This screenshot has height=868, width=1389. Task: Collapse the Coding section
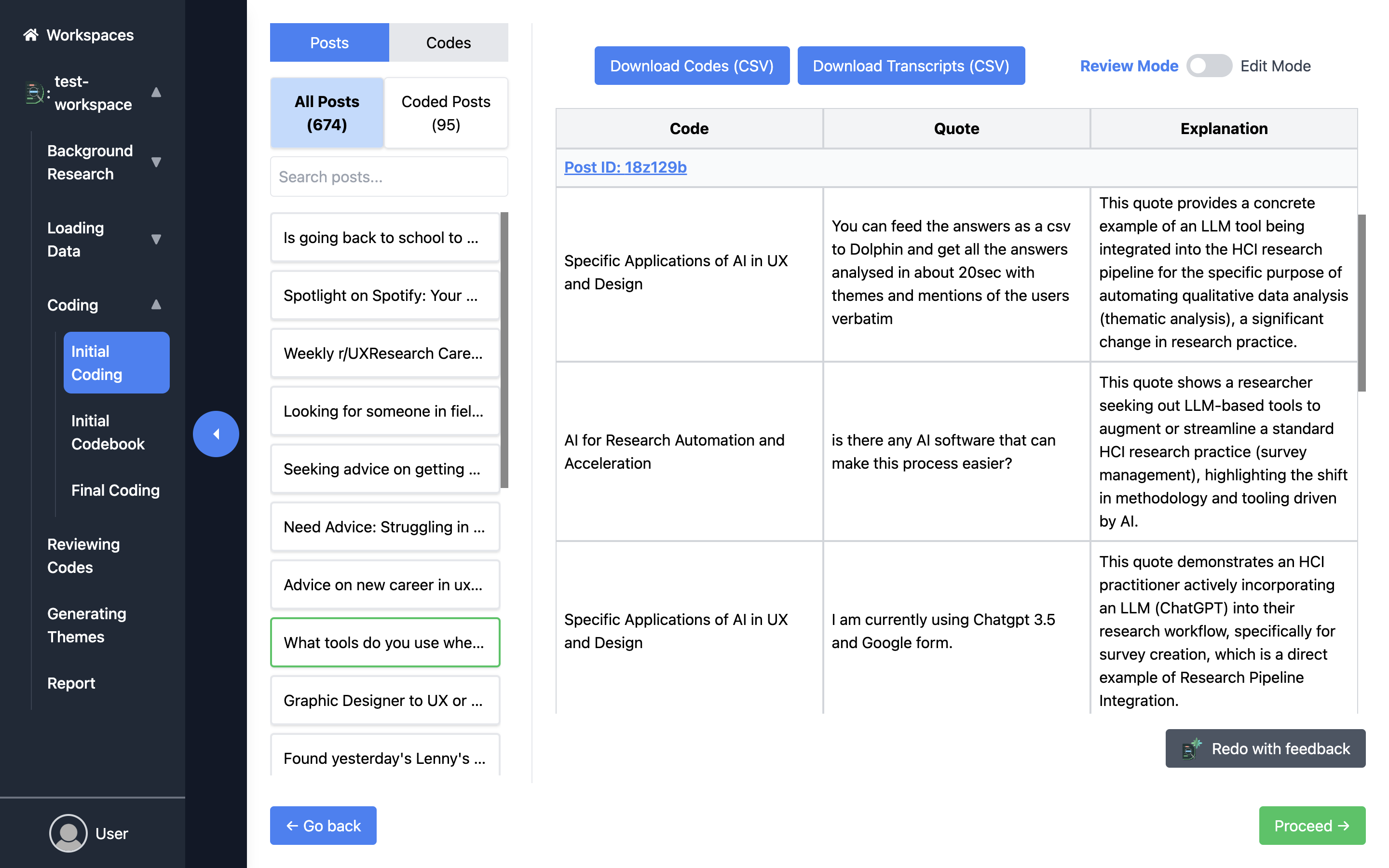click(156, 305)
